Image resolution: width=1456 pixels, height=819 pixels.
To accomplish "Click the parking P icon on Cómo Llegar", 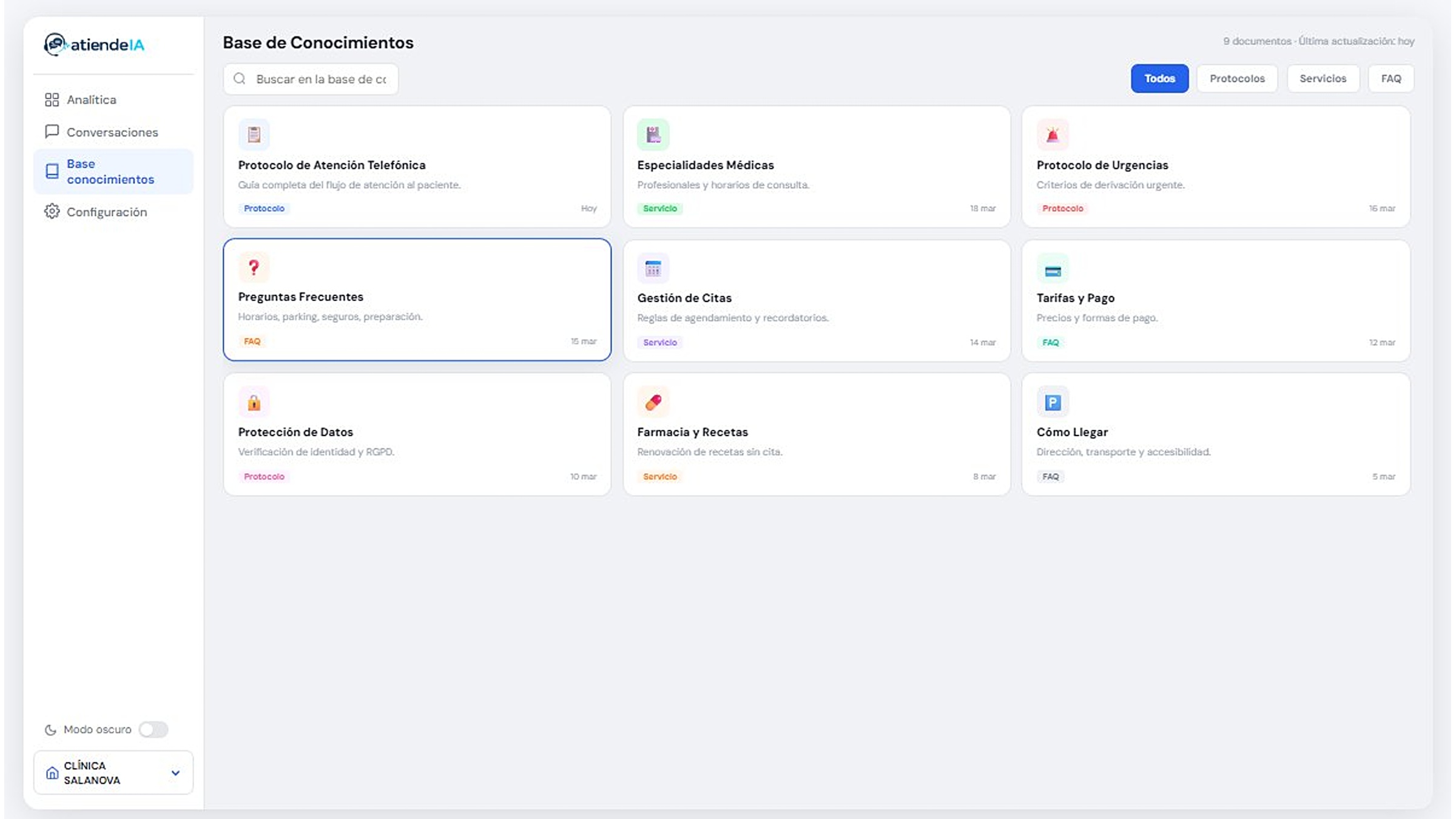I will coord(1052,402).
